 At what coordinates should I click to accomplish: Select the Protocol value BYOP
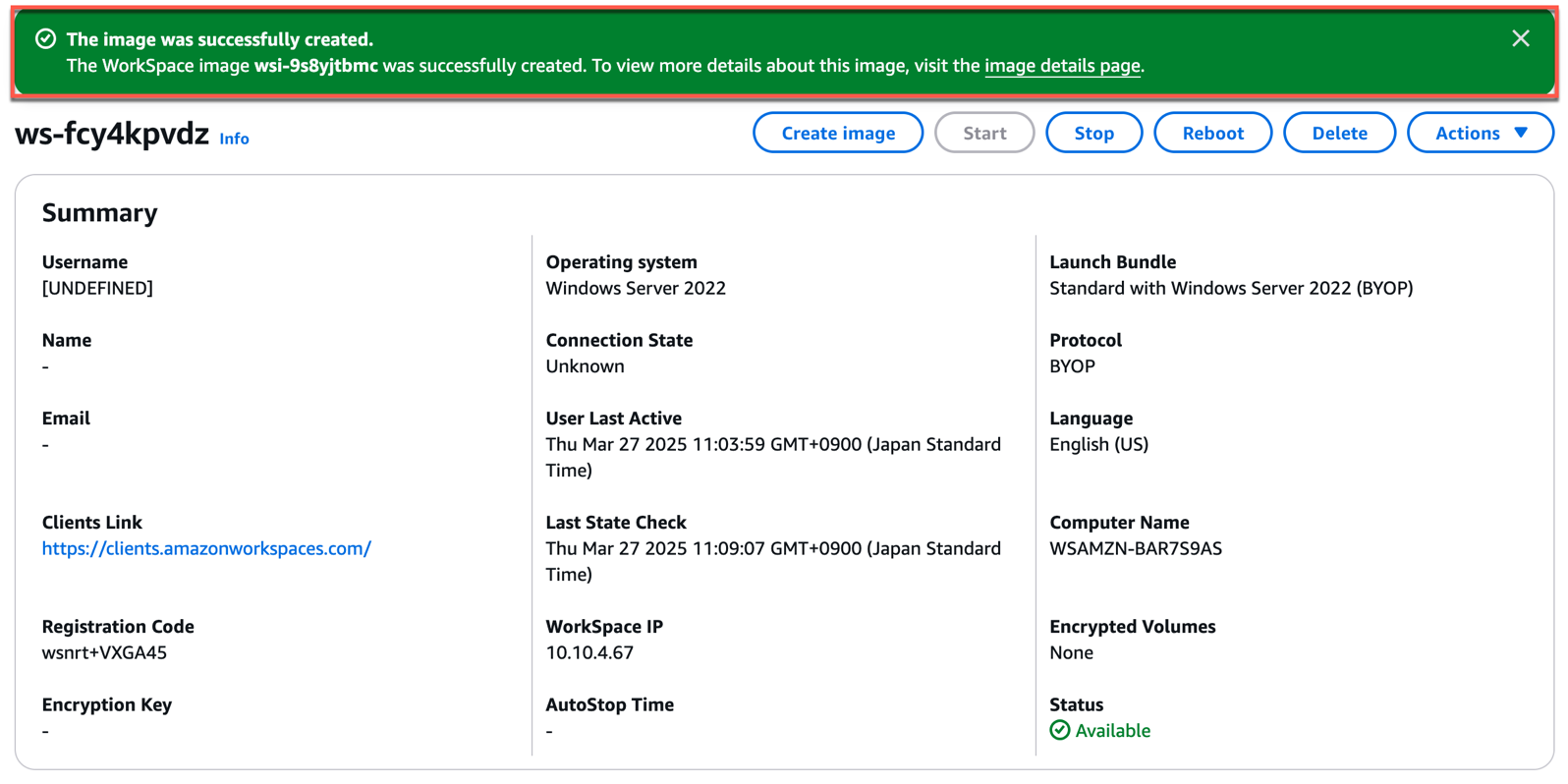[1072, 365]
